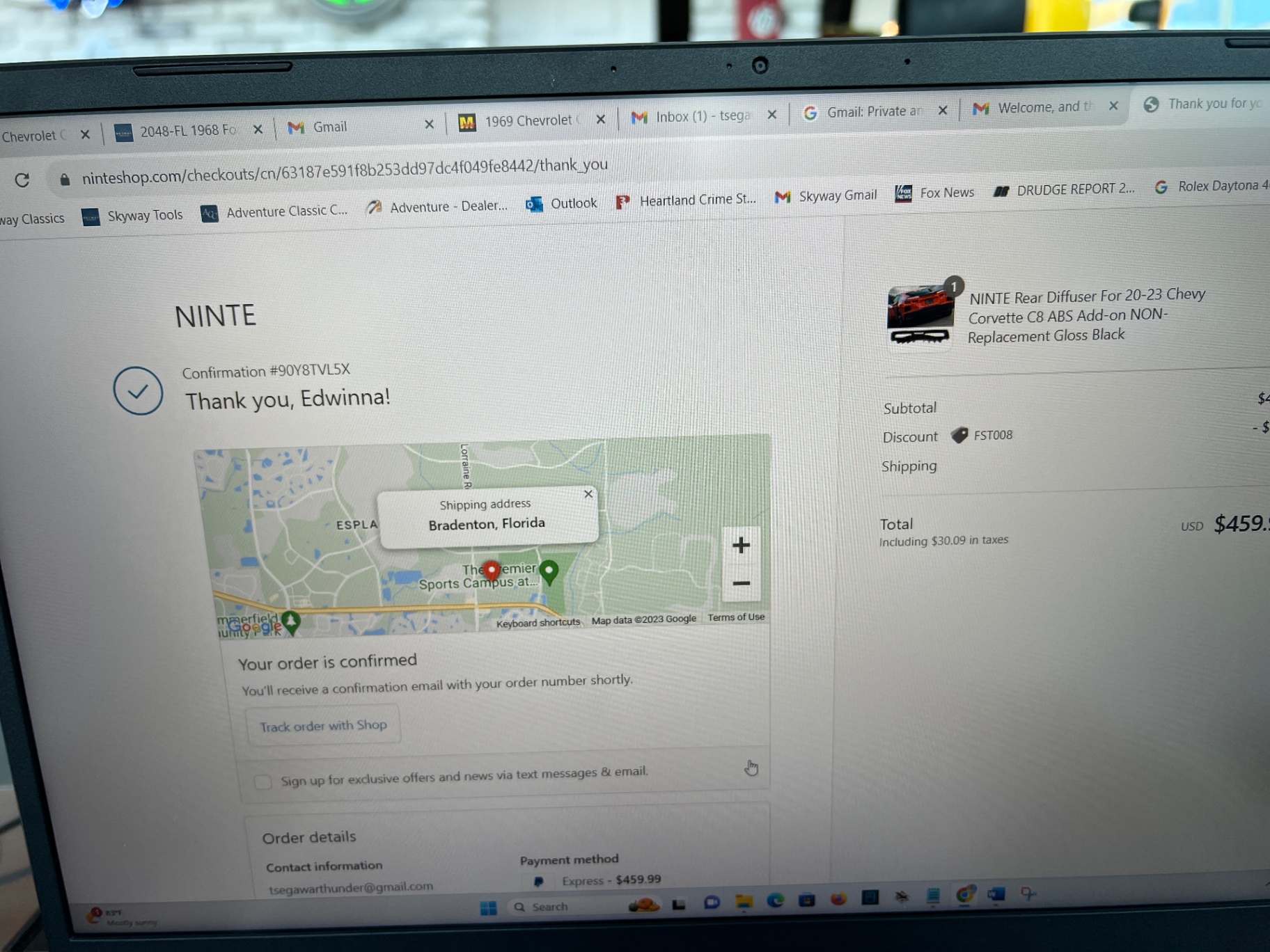Open map Terms of Use link
Screen dimensions: 1270x952
[x=736, y=617]
